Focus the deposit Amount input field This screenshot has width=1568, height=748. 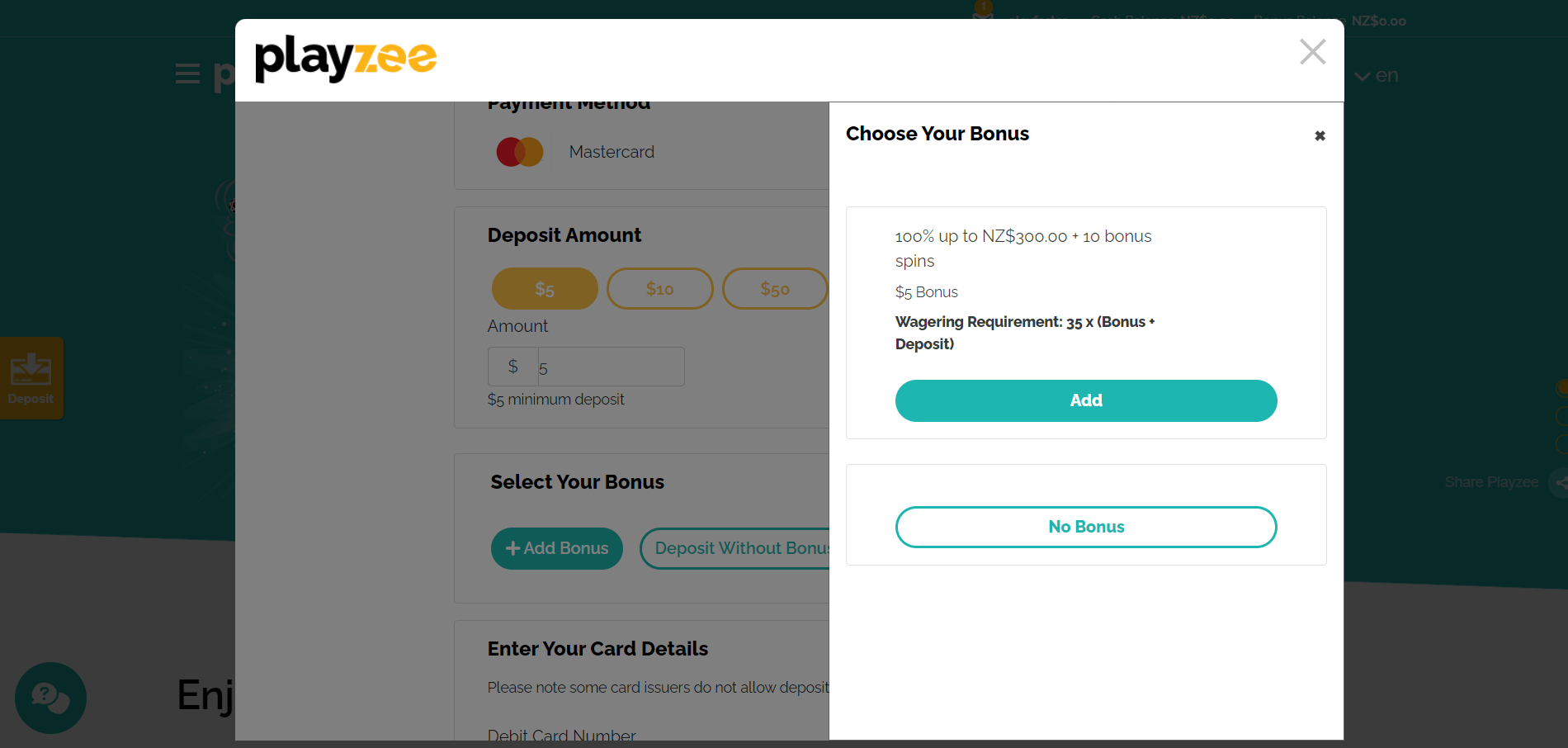(x=611, y=367)
